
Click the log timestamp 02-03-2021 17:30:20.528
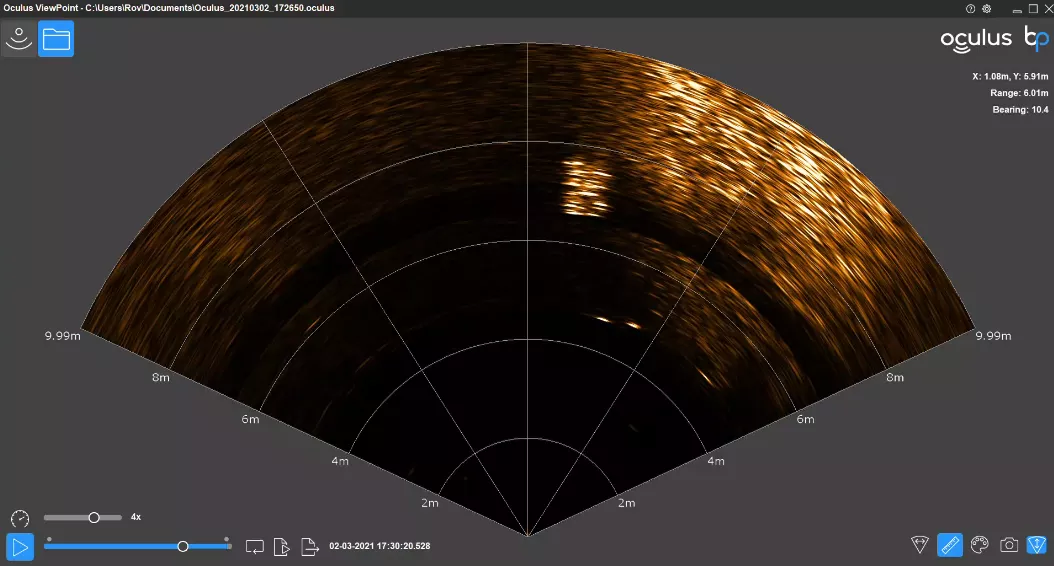click(380, 547)
